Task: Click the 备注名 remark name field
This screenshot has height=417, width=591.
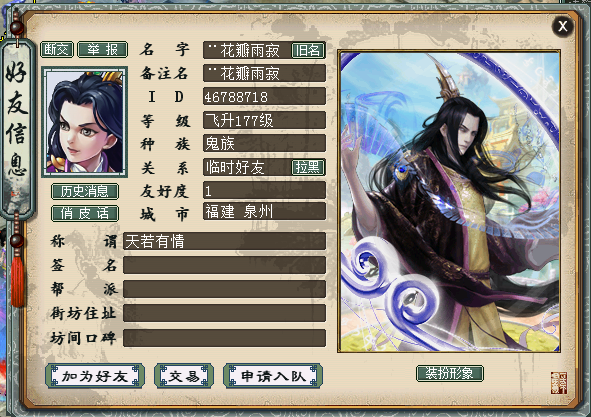Action: point(264,74)
